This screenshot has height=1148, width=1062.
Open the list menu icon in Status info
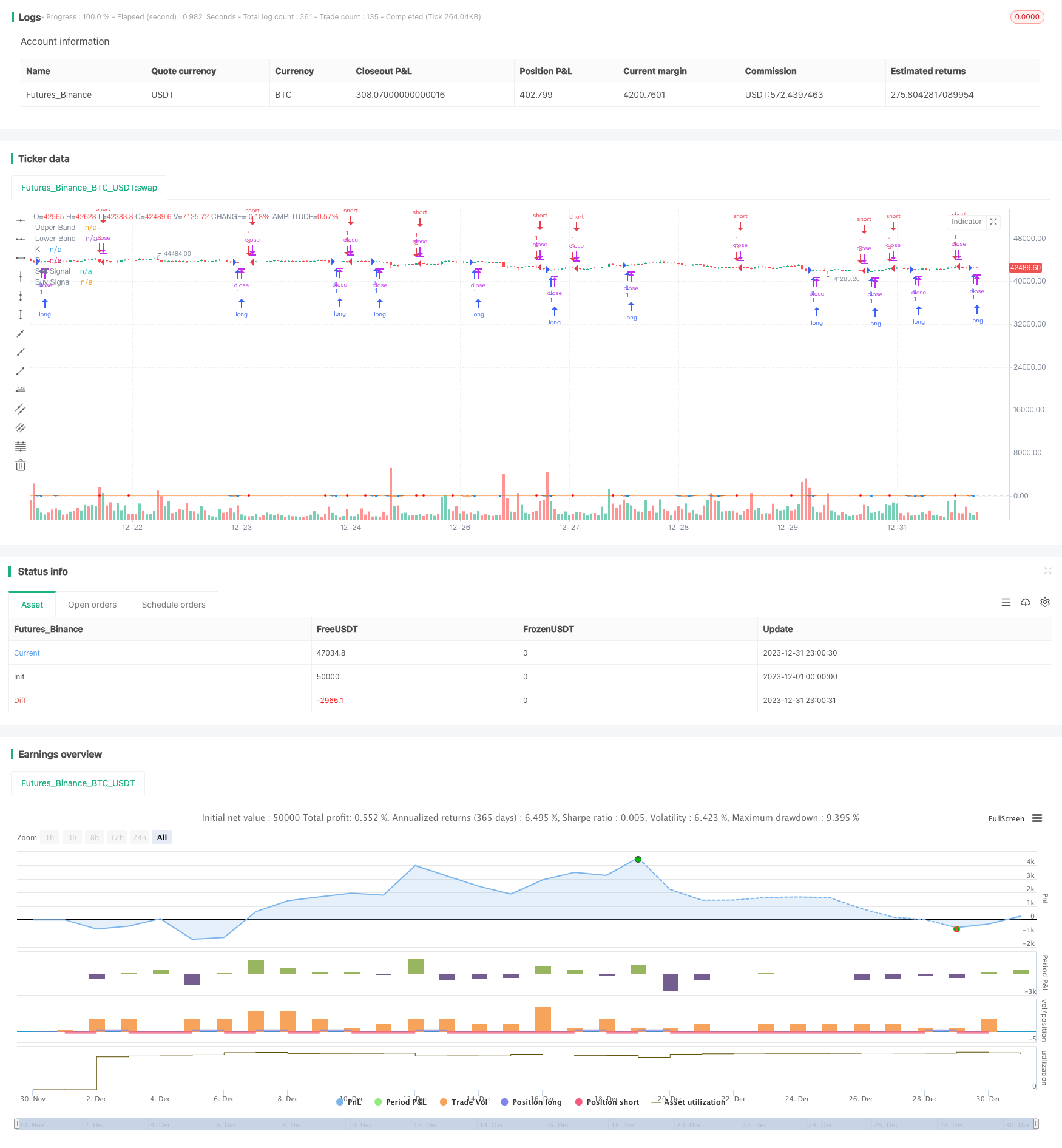pos(1006,602)
